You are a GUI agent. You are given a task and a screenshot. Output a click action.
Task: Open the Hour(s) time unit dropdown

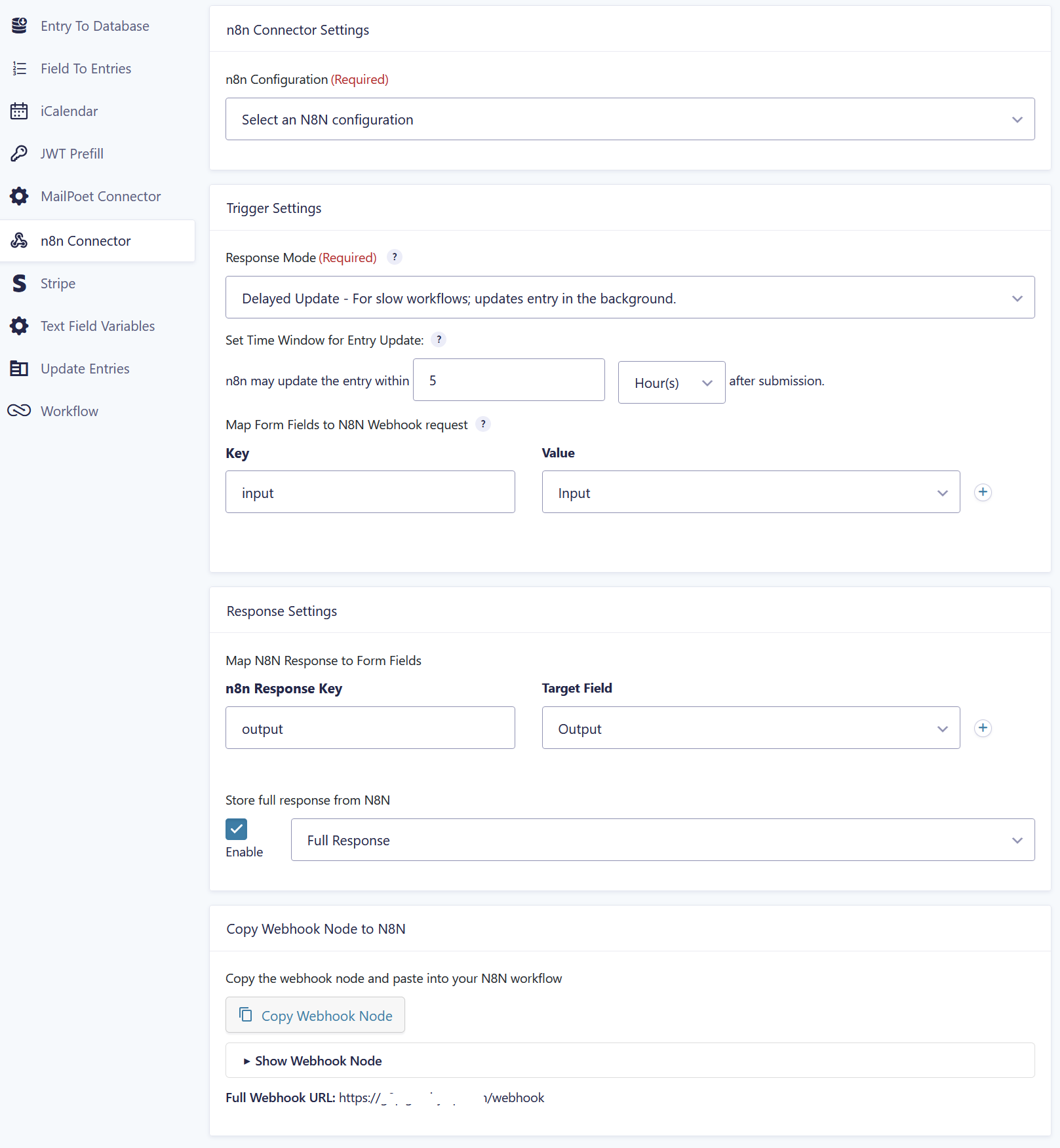click(x=671, y=382)
